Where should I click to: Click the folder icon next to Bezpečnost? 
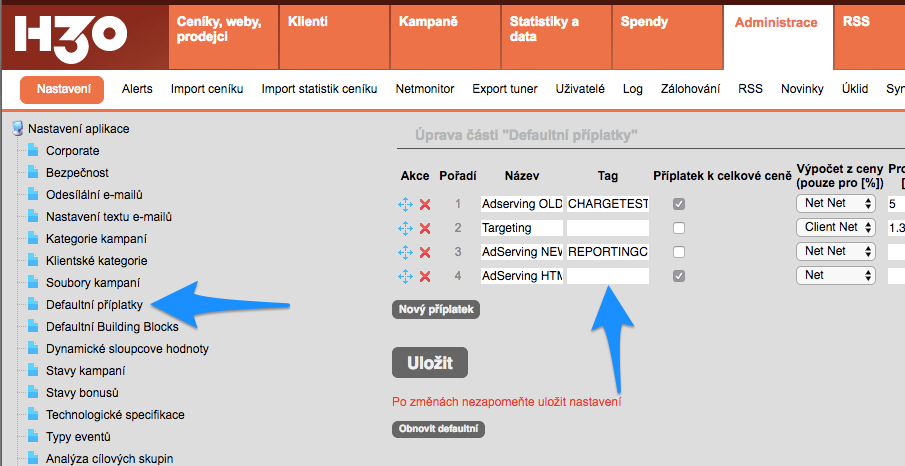pos(34,173)
